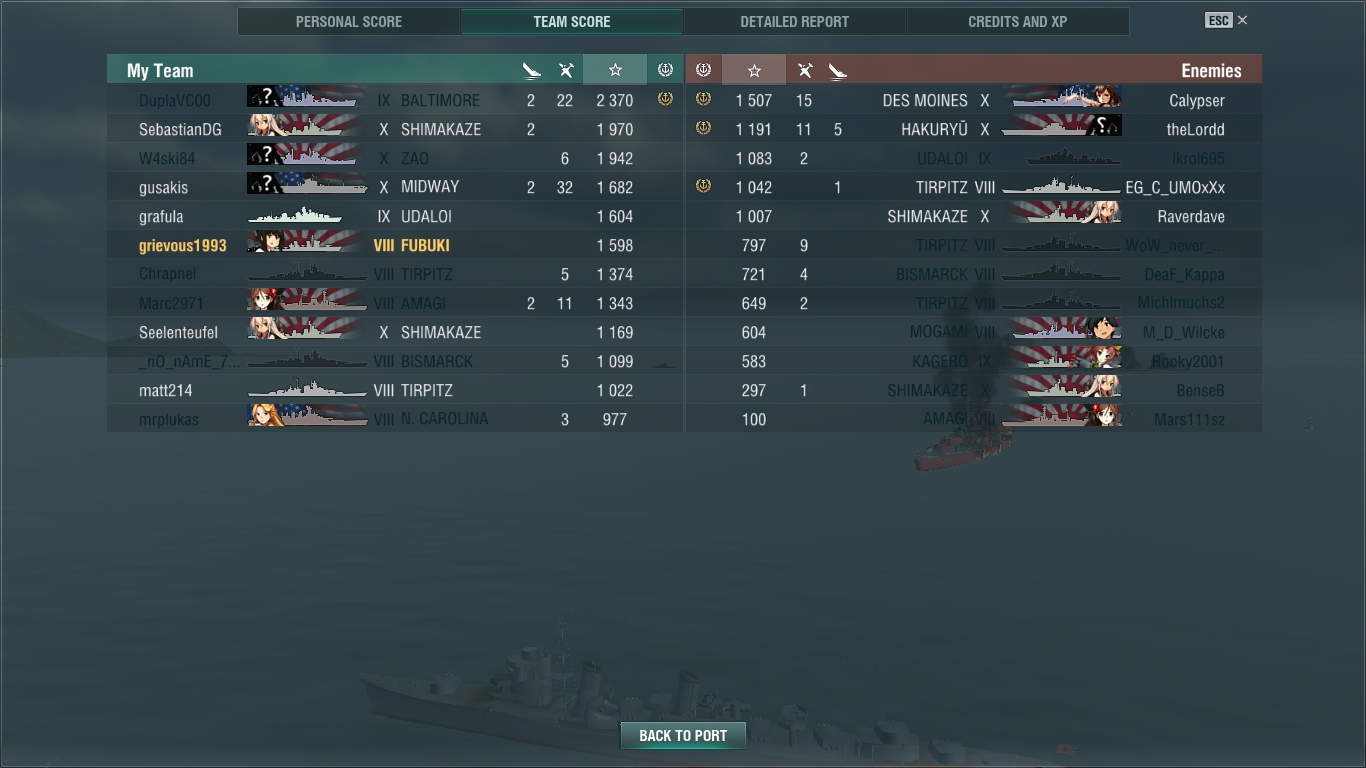Select enemy player Calypser
Viewport: 1366px width, 768px height.
1197,100
